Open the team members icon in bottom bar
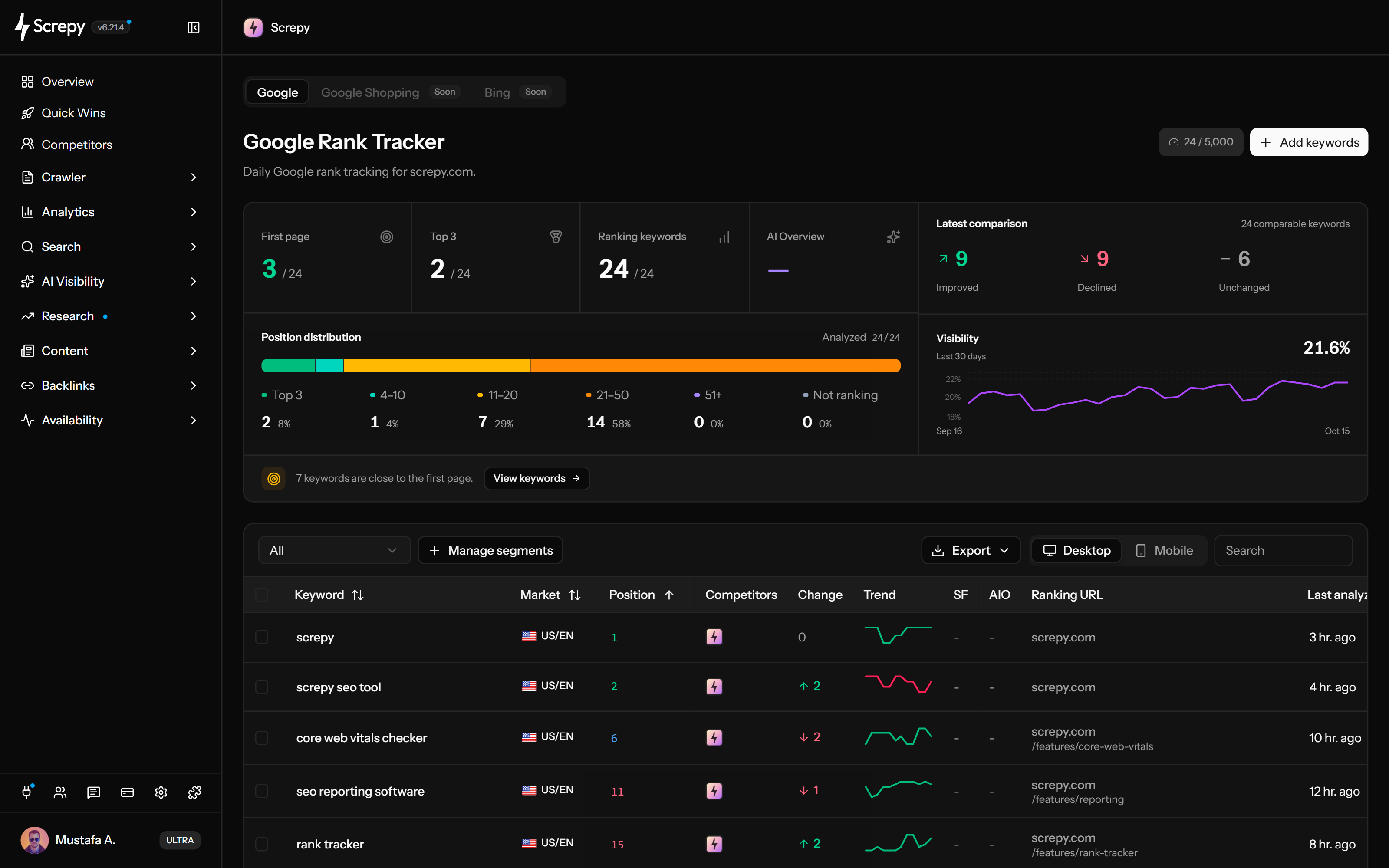Viewport: 1389px width, 868px height. 60,792
